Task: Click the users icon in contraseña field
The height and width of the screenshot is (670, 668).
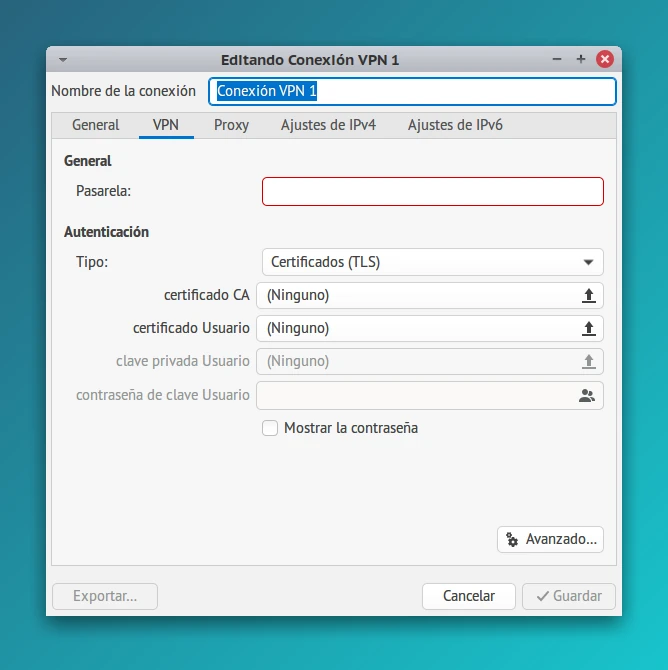Action: [587, 396]
